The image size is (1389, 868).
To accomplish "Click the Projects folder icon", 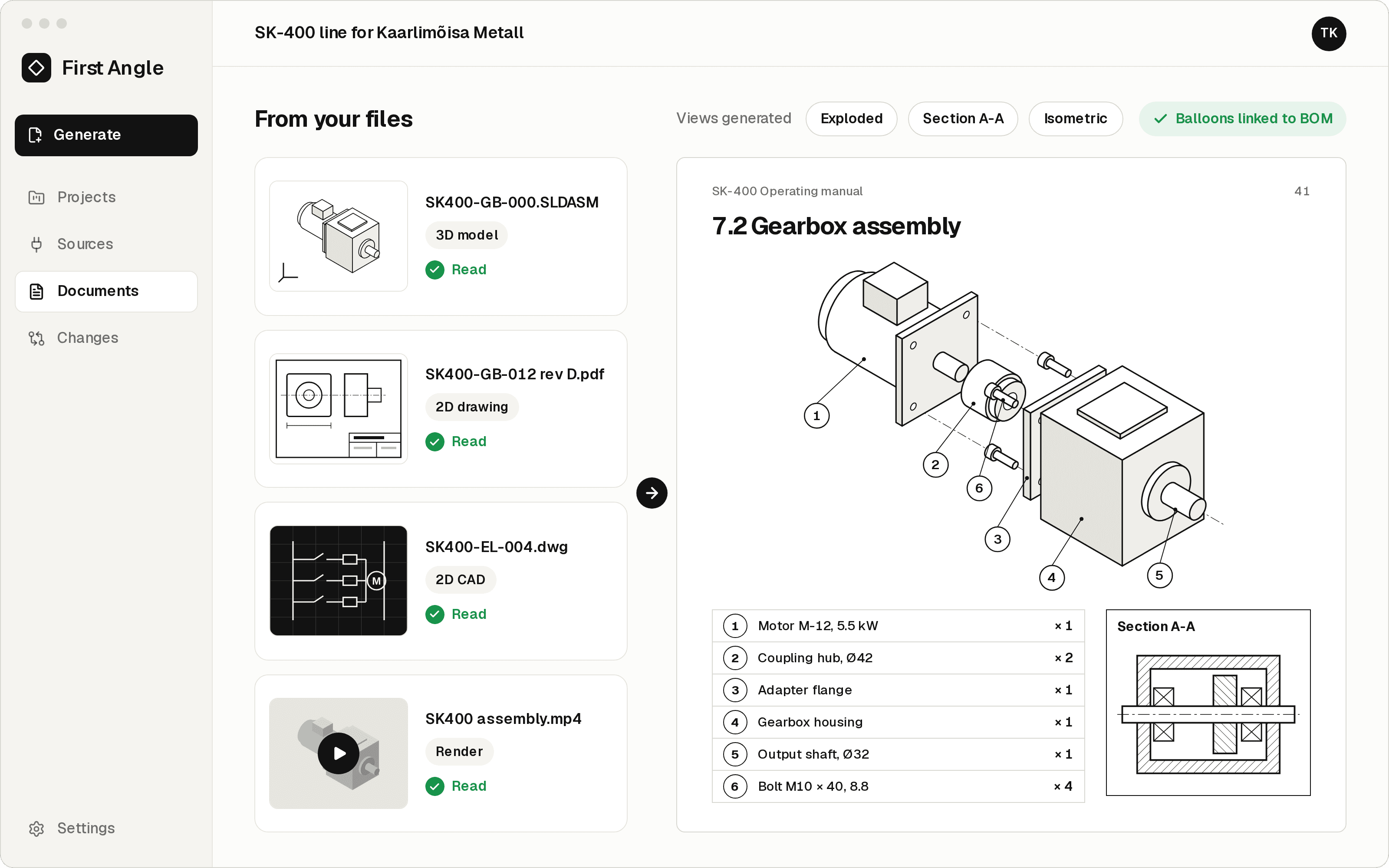I will coord(37,197).
